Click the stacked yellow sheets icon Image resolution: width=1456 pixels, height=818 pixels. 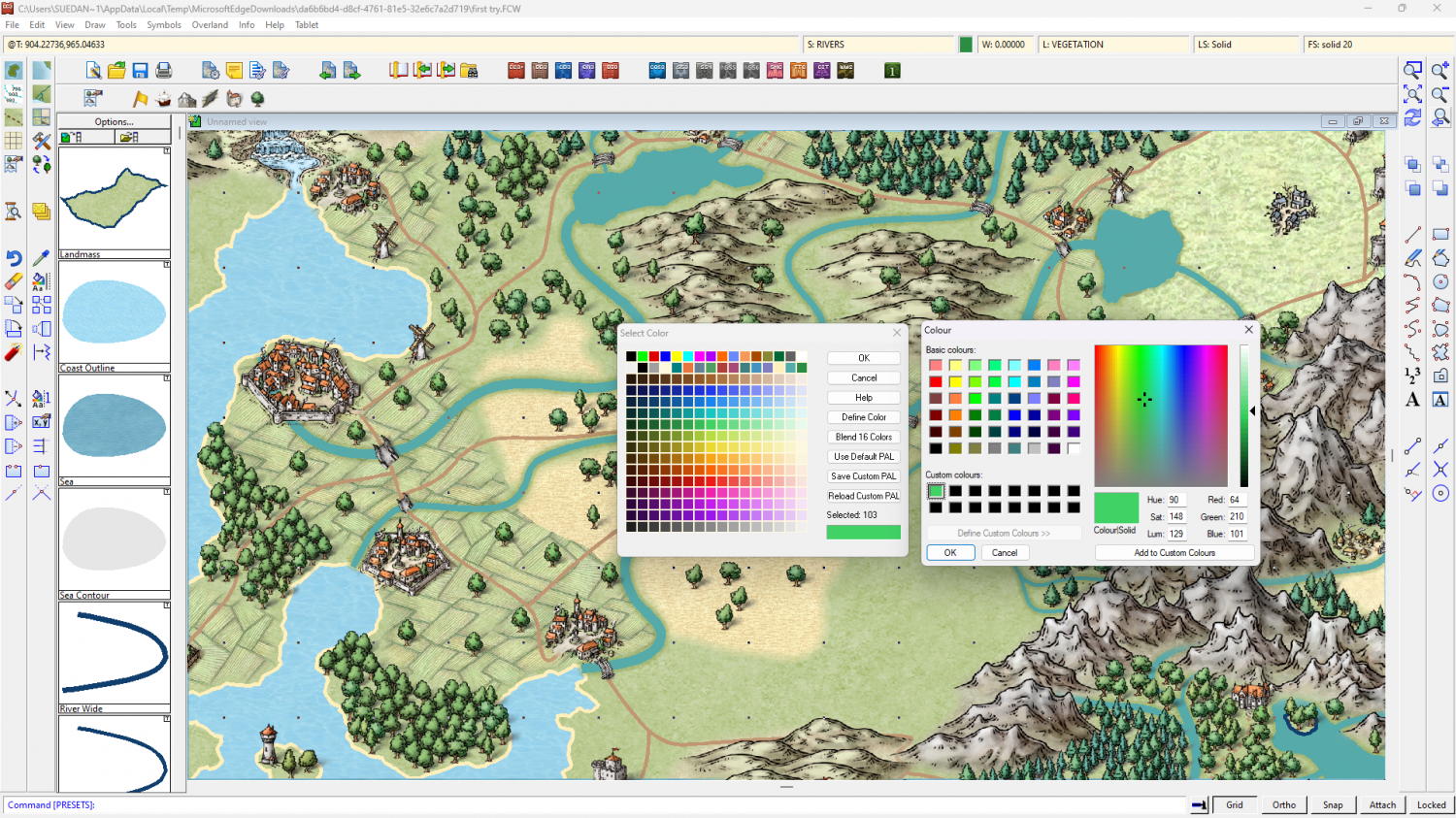(x=41, y=211)
